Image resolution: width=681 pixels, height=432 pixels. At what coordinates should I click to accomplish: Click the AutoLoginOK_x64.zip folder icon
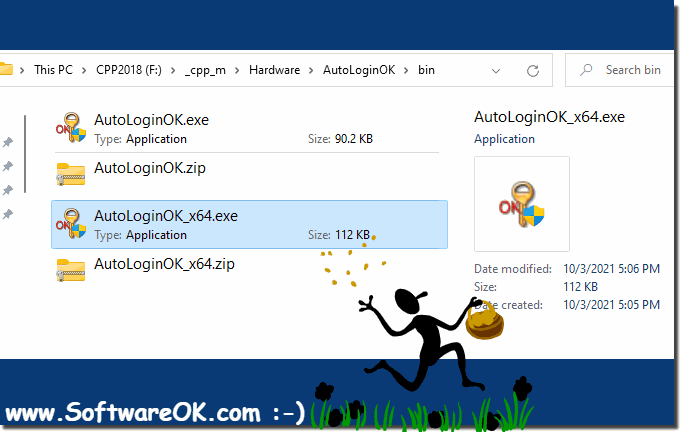click(x=70, y=270)
